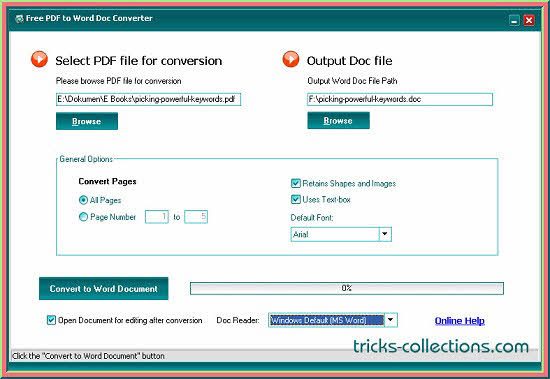The width and height of the screenshot is (550, 379).
Task: Click the orange arrow beside Select PDF file
Action: (39, 59)
